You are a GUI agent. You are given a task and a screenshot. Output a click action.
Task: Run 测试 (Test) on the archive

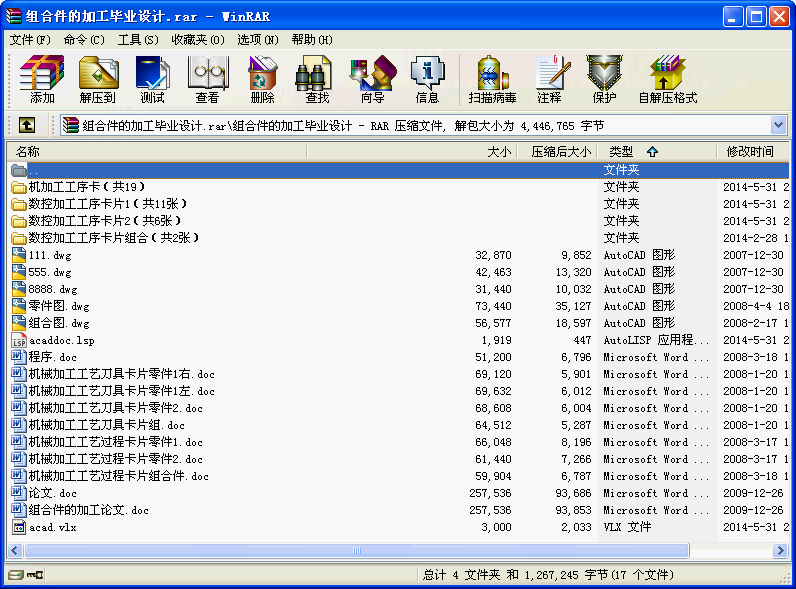tap(152, 79)
